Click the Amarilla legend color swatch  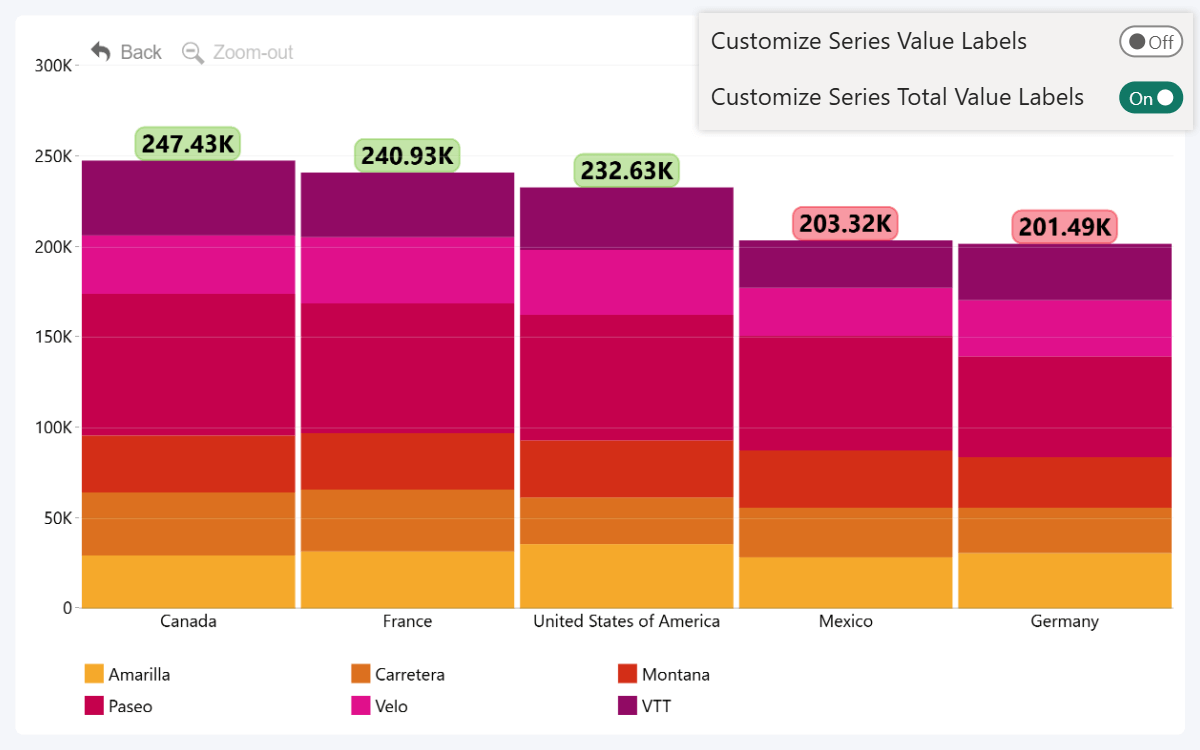pos(94,674)
